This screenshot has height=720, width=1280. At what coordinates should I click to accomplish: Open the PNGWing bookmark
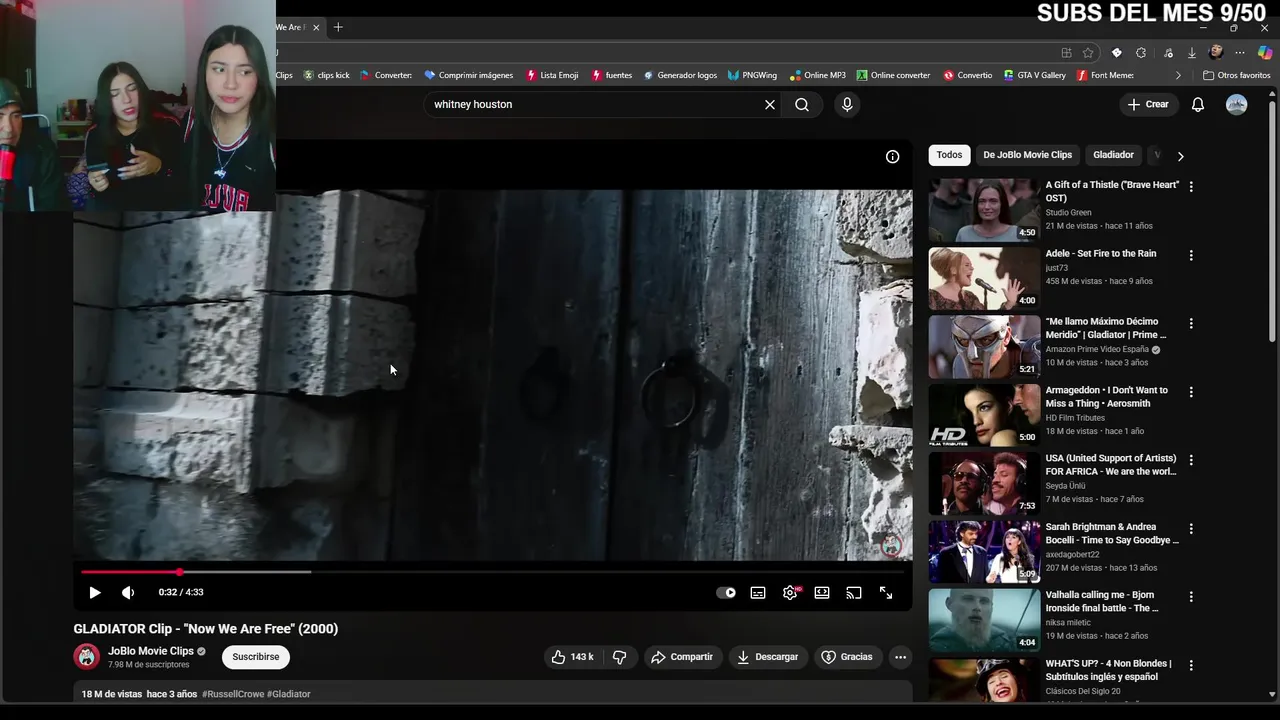pos(753,75)
